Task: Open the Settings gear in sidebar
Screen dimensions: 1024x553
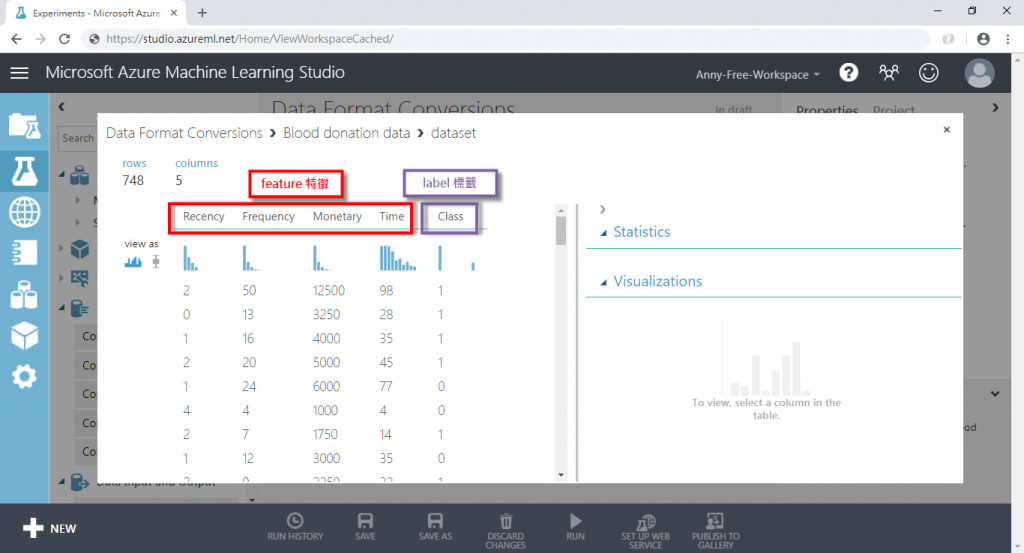Action: pos(24,377)
